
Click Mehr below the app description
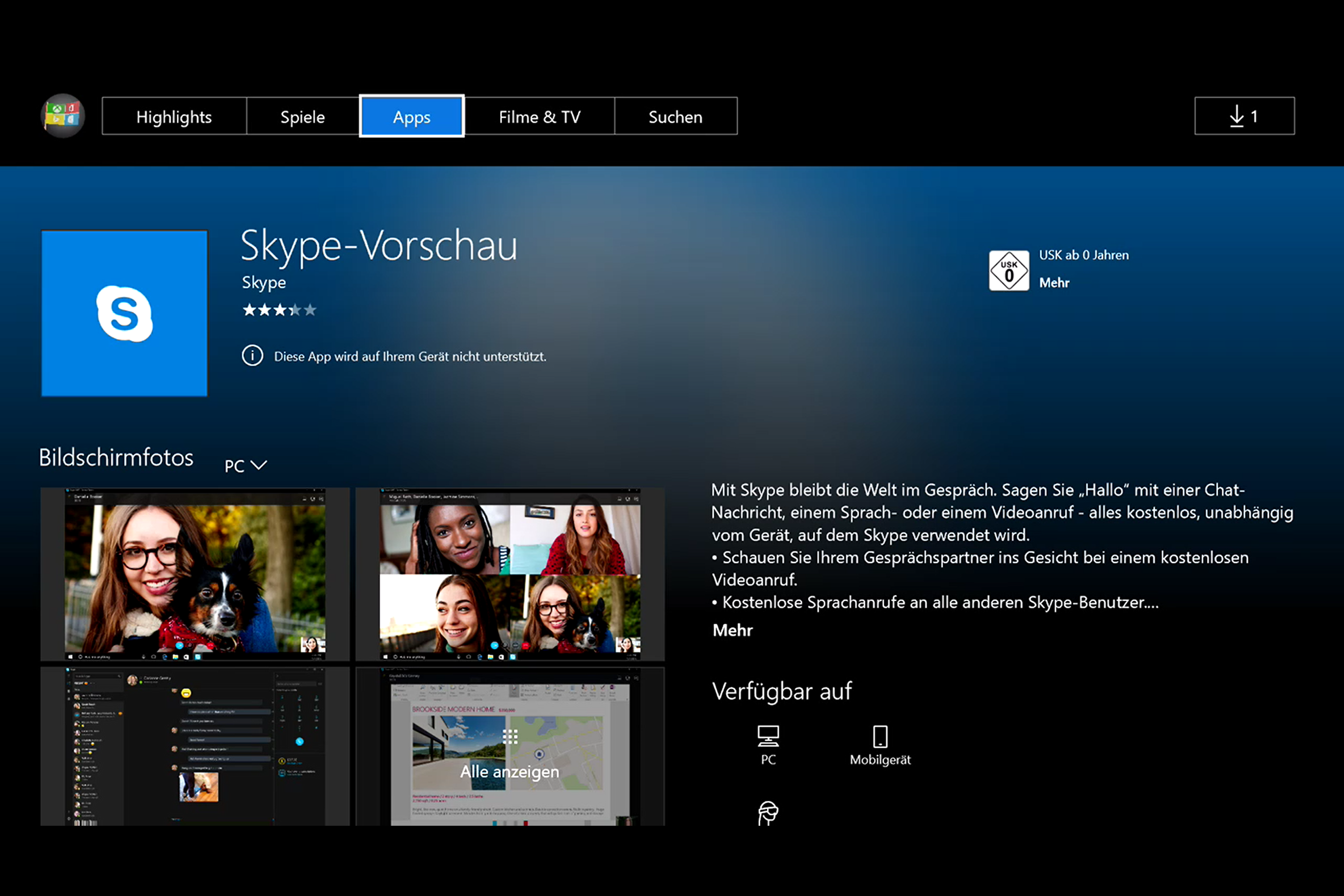[x=732, y=630]
